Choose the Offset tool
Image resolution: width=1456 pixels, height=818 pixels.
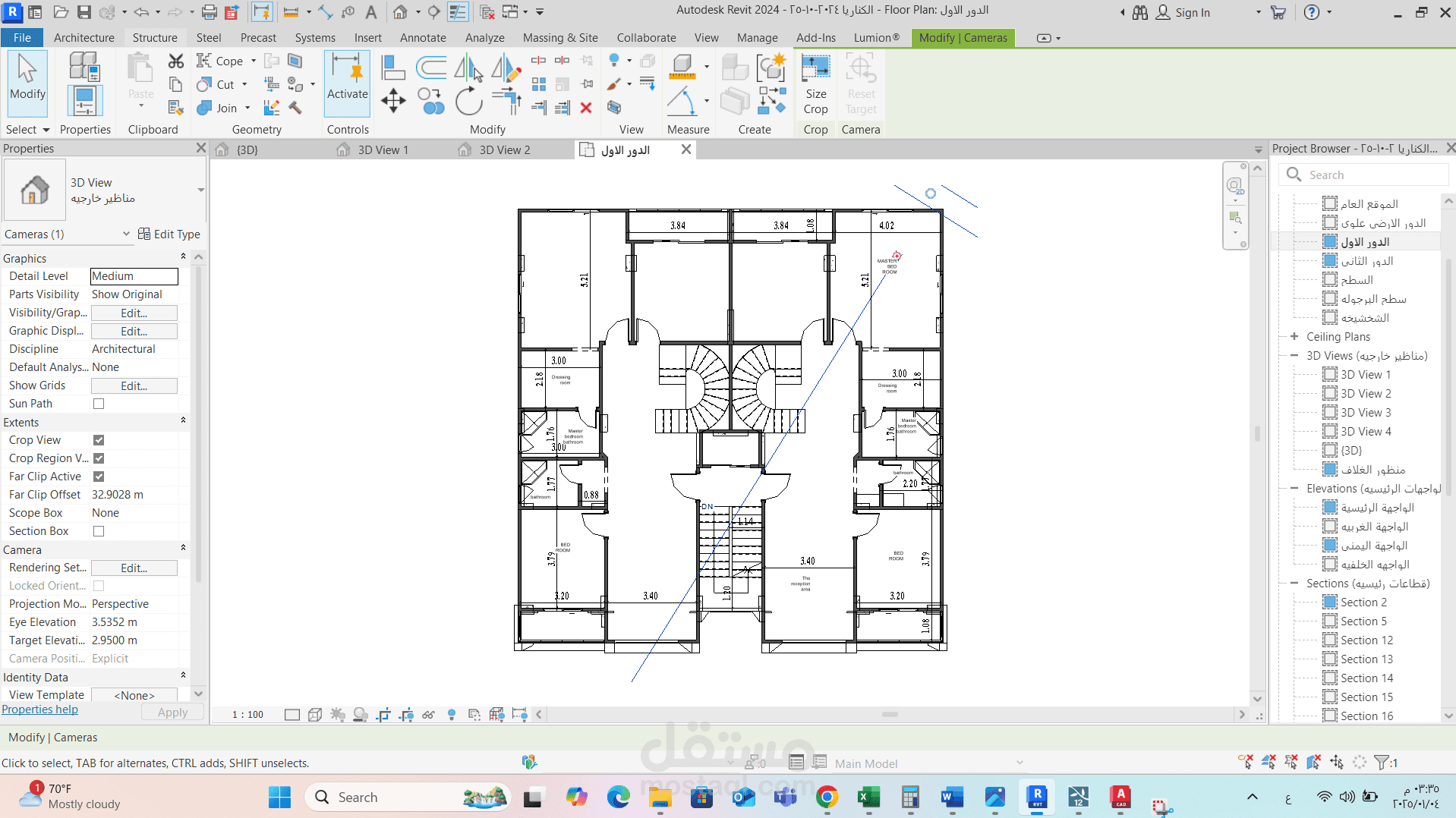tap(431, 67)
